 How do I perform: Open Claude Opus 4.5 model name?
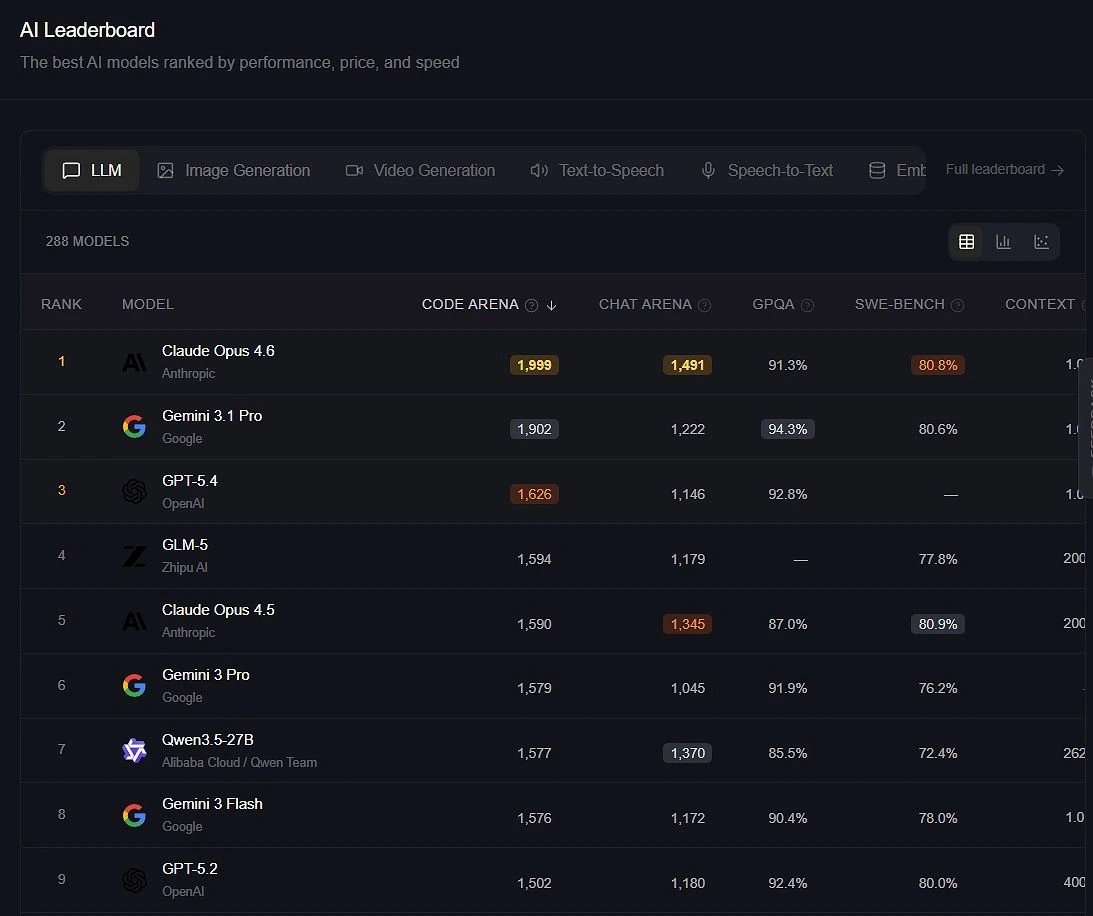coord(218,609)
